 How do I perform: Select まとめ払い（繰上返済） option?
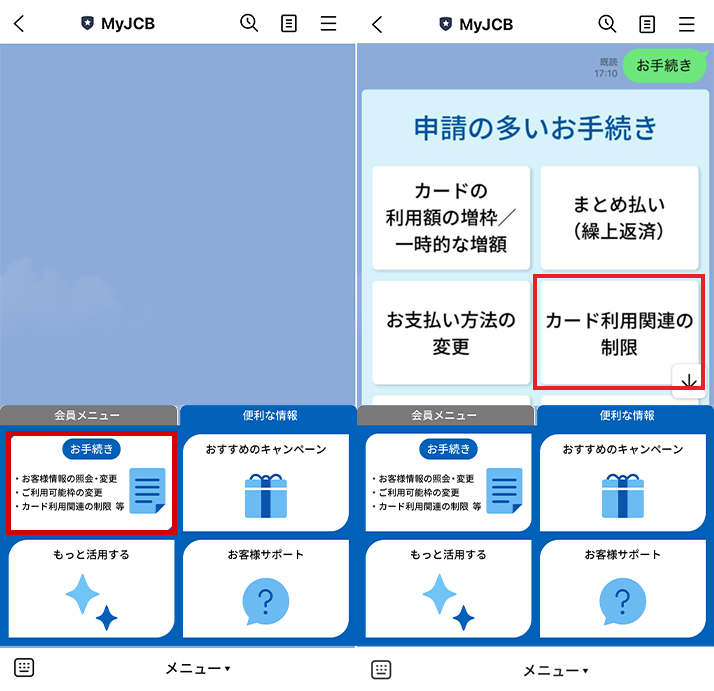coord(619,218)
